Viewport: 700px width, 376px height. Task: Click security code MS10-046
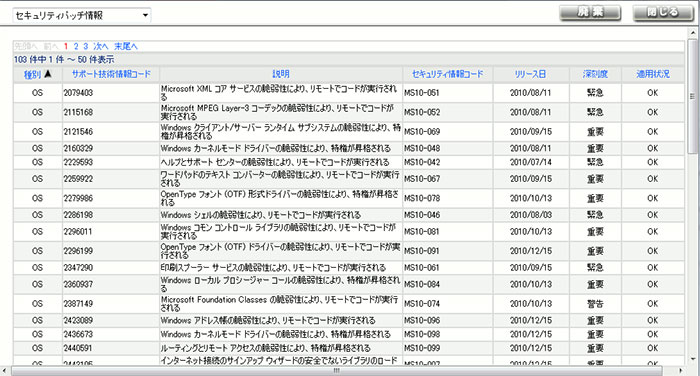point(422,215)
